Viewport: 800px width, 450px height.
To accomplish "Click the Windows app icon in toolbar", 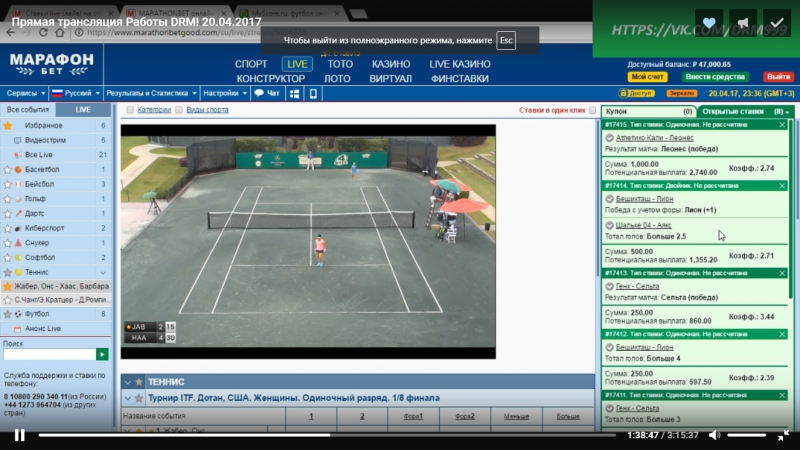I will click(293, 93).
